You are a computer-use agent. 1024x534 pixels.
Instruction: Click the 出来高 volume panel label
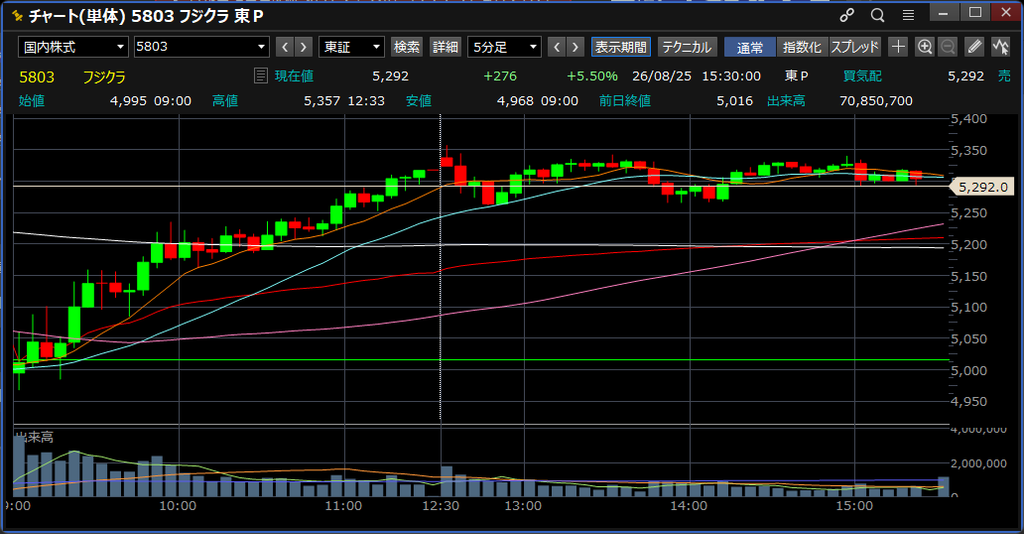pyautogui.click(x=34, y=437)
